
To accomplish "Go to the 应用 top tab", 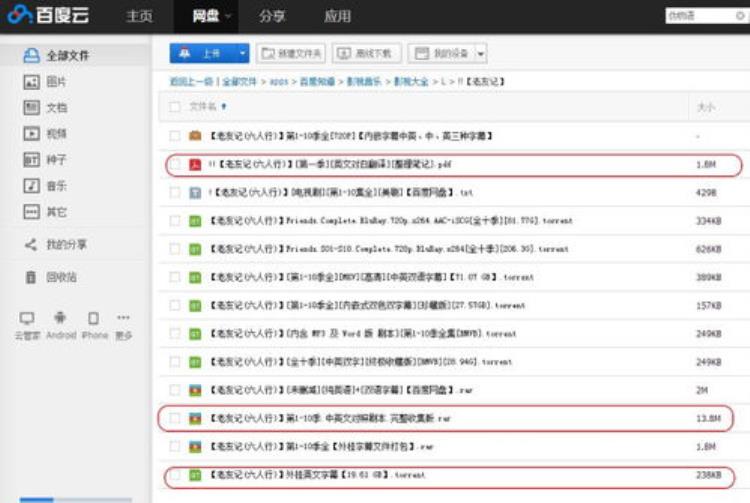I will click(337, 17).
